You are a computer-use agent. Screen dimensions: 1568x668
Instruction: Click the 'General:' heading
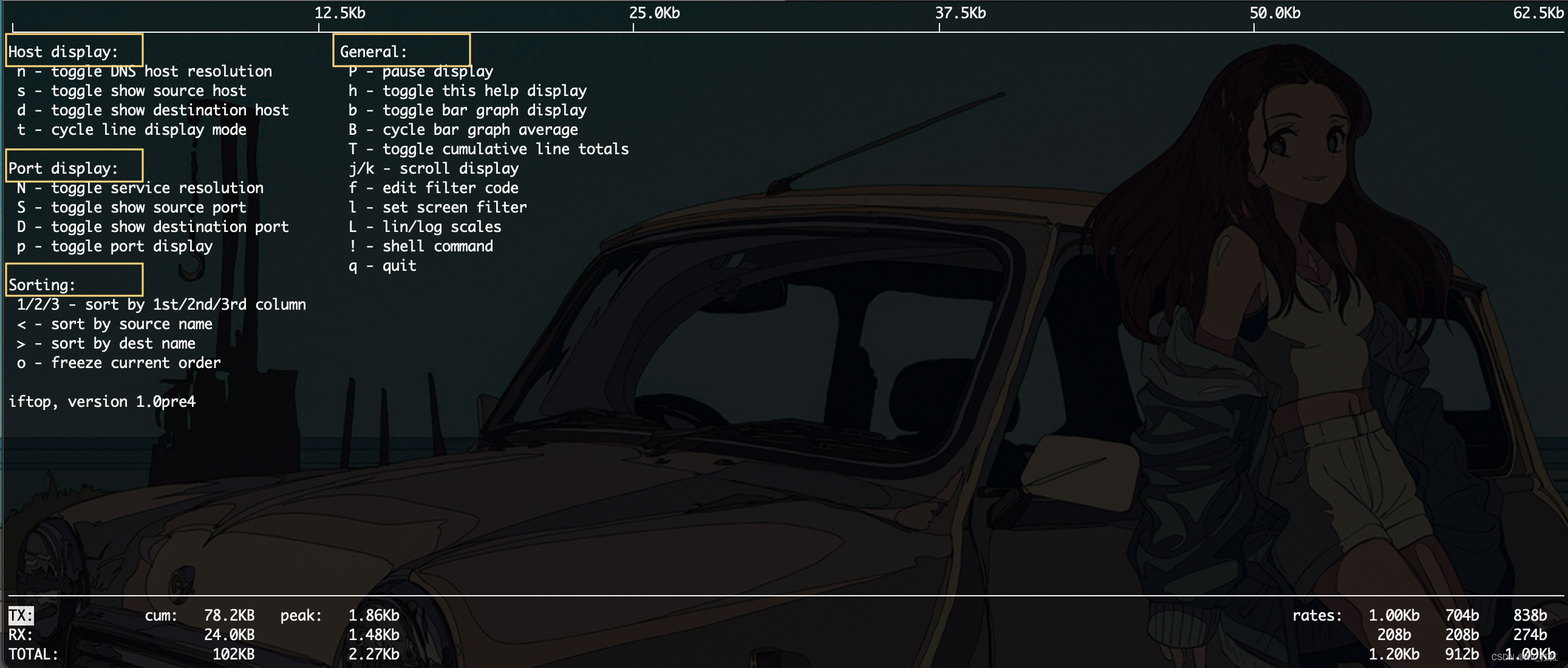pos(373,52)
